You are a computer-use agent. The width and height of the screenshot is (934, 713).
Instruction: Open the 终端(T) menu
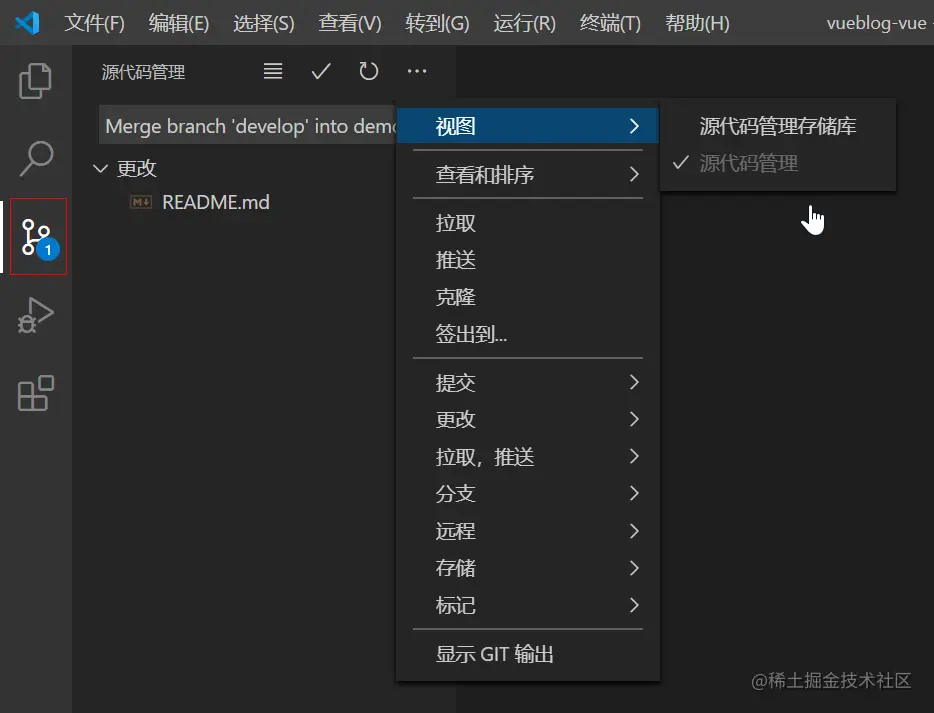click(610, 23)
